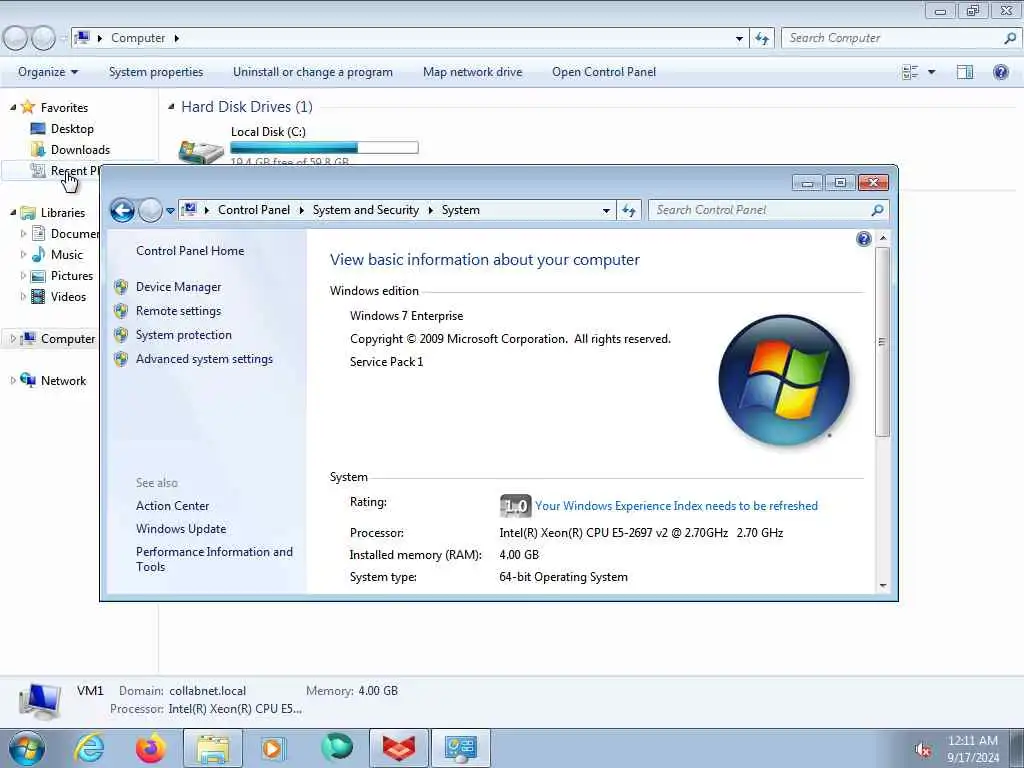Open the Organize dropdown menu
The image size is (1024, 768).
tap(48, 72)
